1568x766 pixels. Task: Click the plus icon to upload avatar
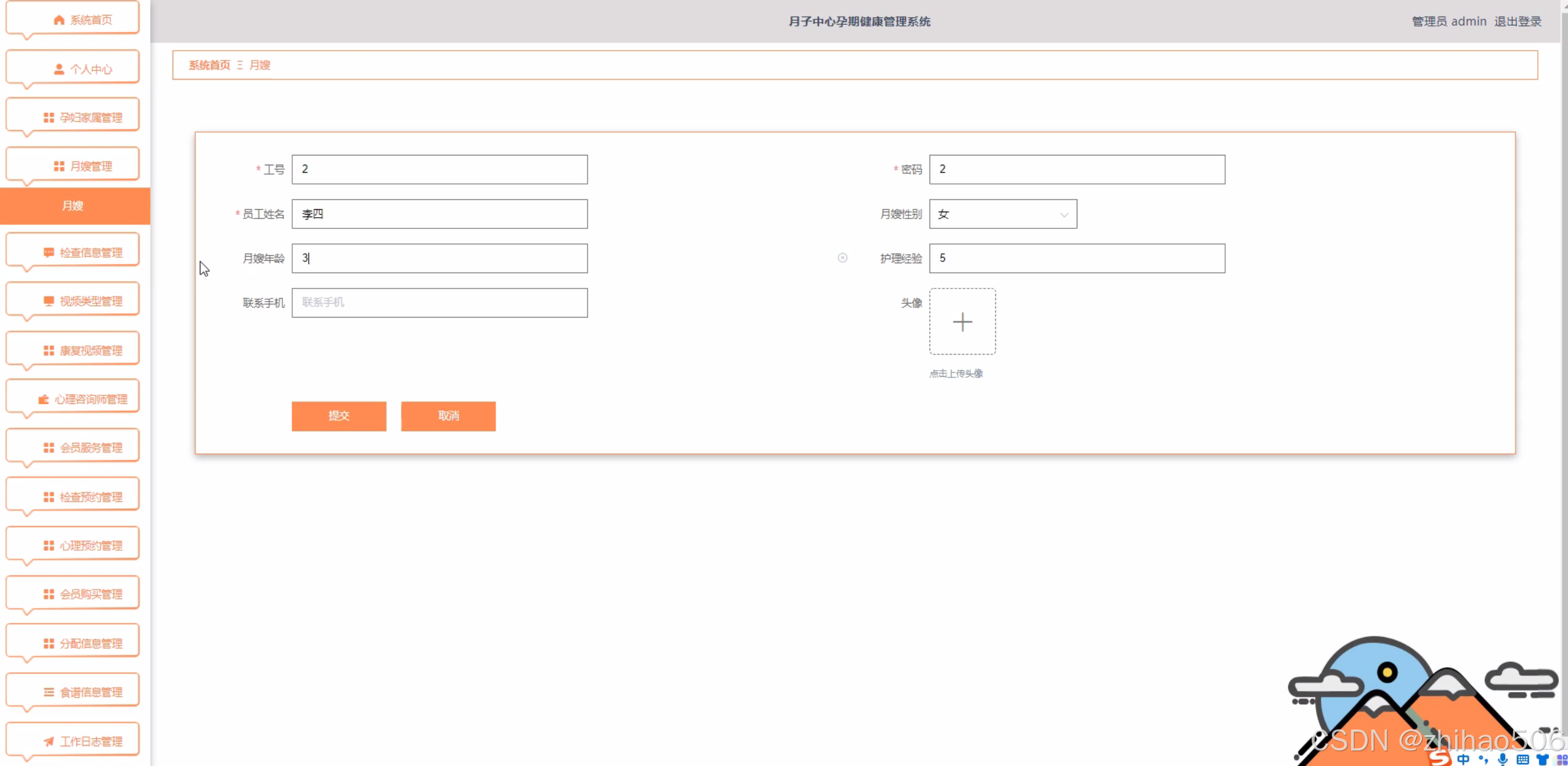click(x=962, y=321)
